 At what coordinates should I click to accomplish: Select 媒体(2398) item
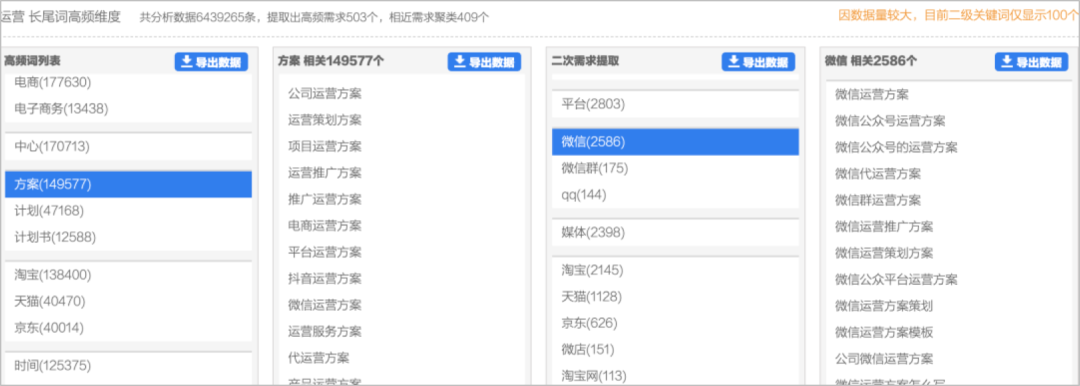592,233
